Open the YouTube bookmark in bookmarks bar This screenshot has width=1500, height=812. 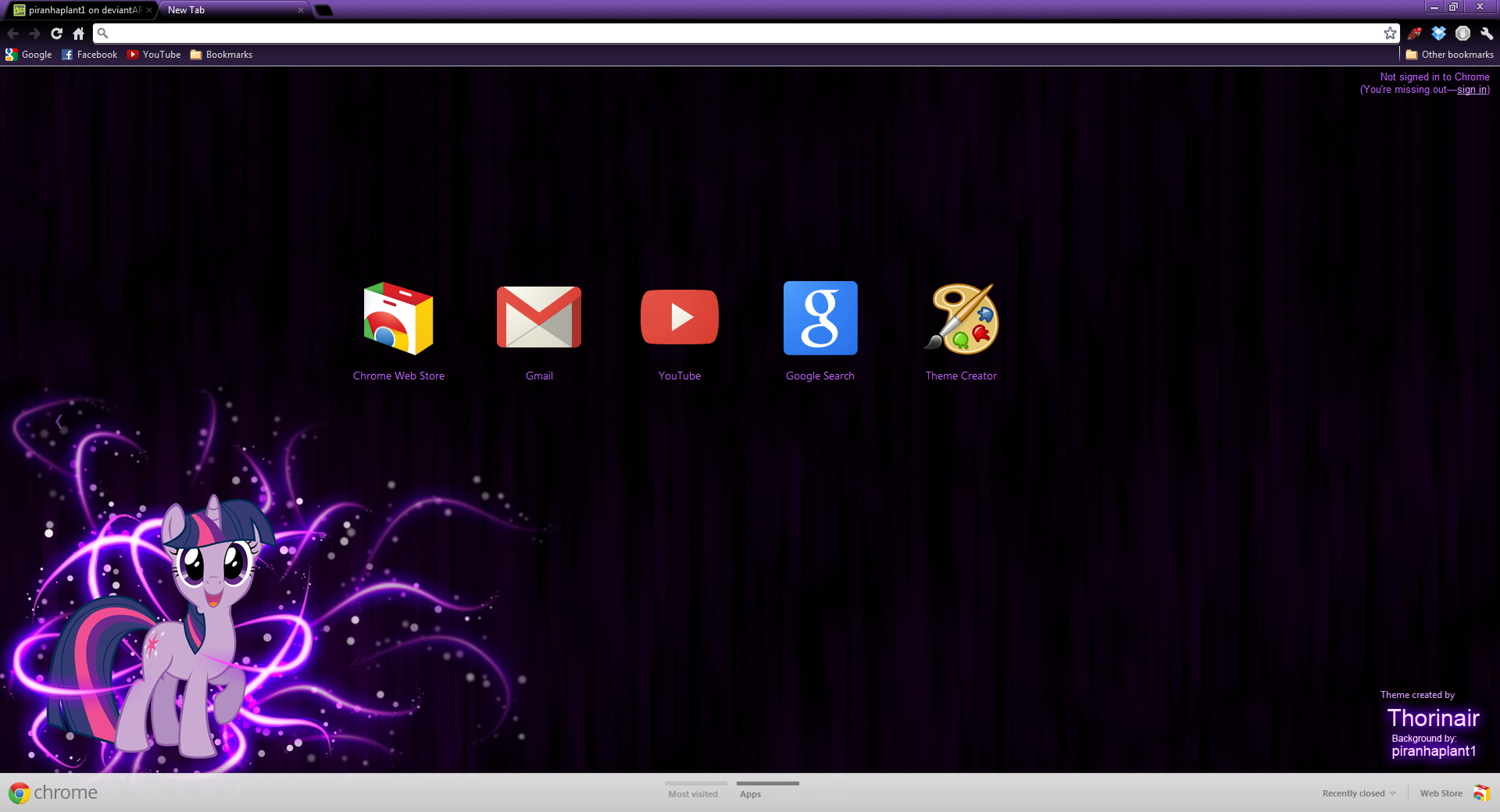[154, 55]
